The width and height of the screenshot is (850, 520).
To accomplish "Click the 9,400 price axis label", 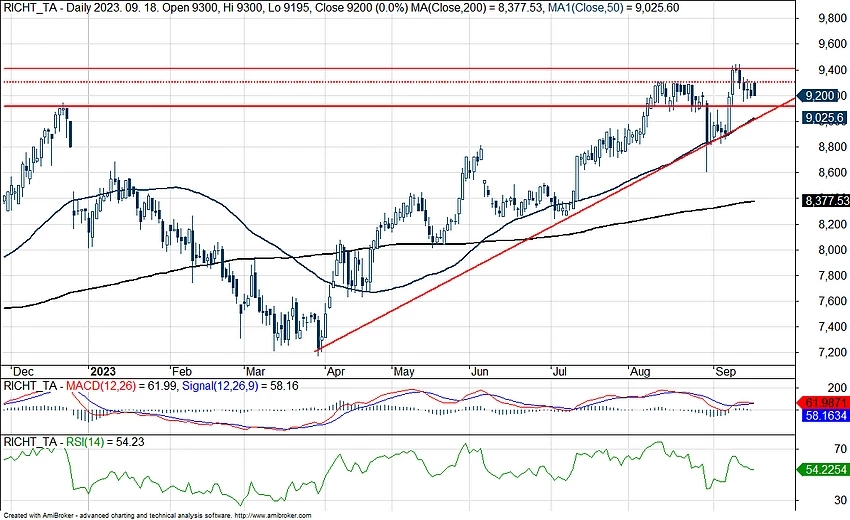I will pyautogui.click(x=833, y=70).
